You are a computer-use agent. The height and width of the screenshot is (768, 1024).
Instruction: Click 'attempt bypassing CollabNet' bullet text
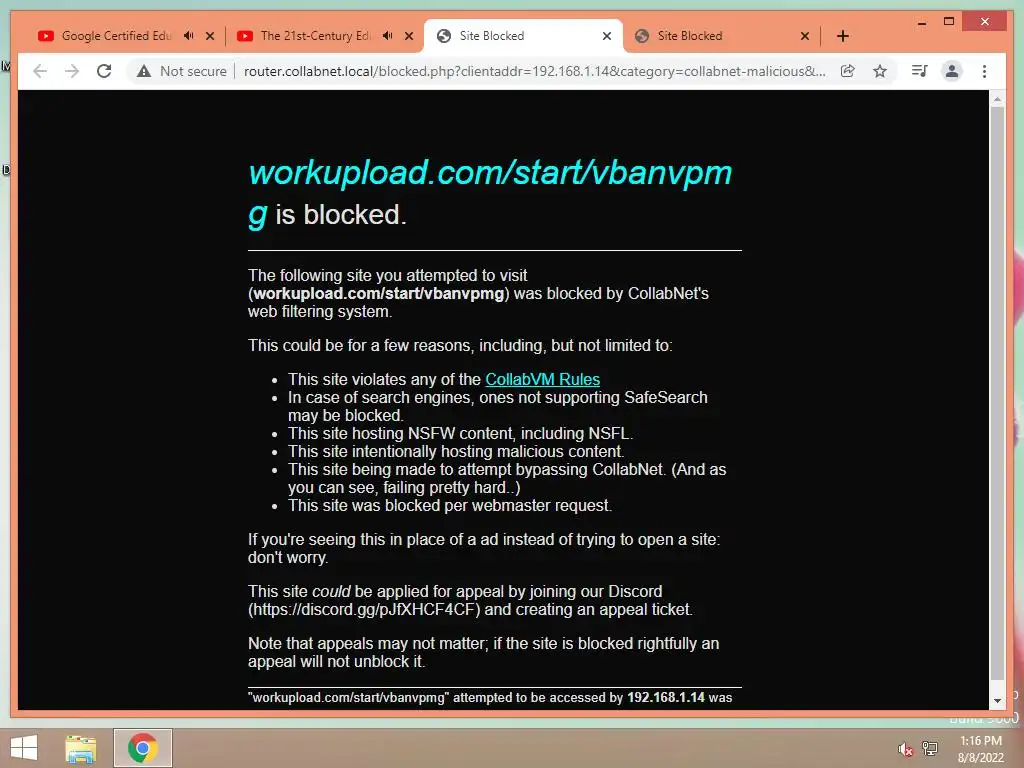[x=507, y=478]
